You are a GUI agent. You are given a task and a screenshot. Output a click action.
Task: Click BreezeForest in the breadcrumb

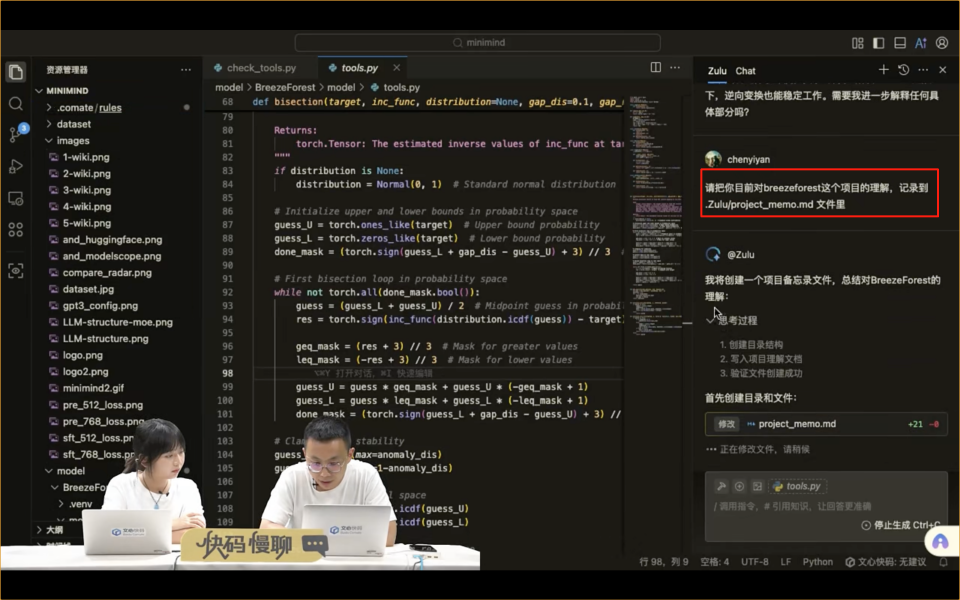tap(285, 88)
